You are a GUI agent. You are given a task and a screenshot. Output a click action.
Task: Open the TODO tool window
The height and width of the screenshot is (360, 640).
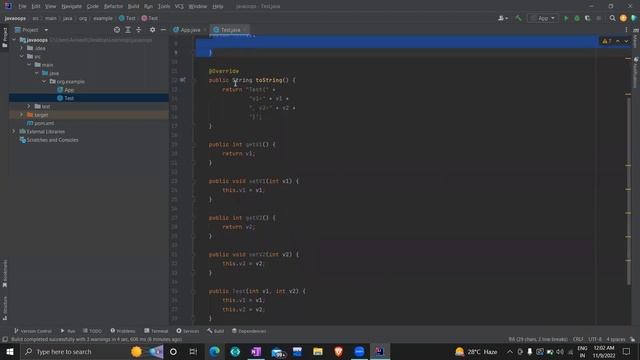92,331
